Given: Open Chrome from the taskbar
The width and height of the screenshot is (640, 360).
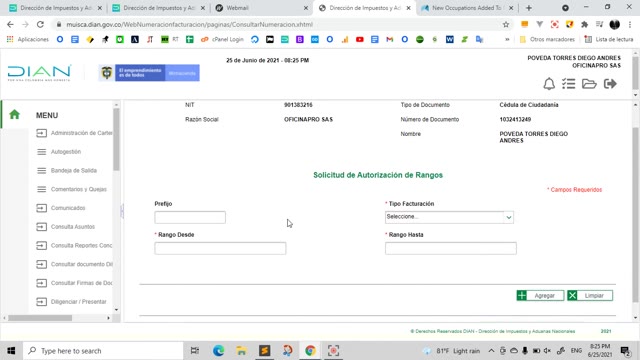Looking at the screenshot, I should pos(310,351).
